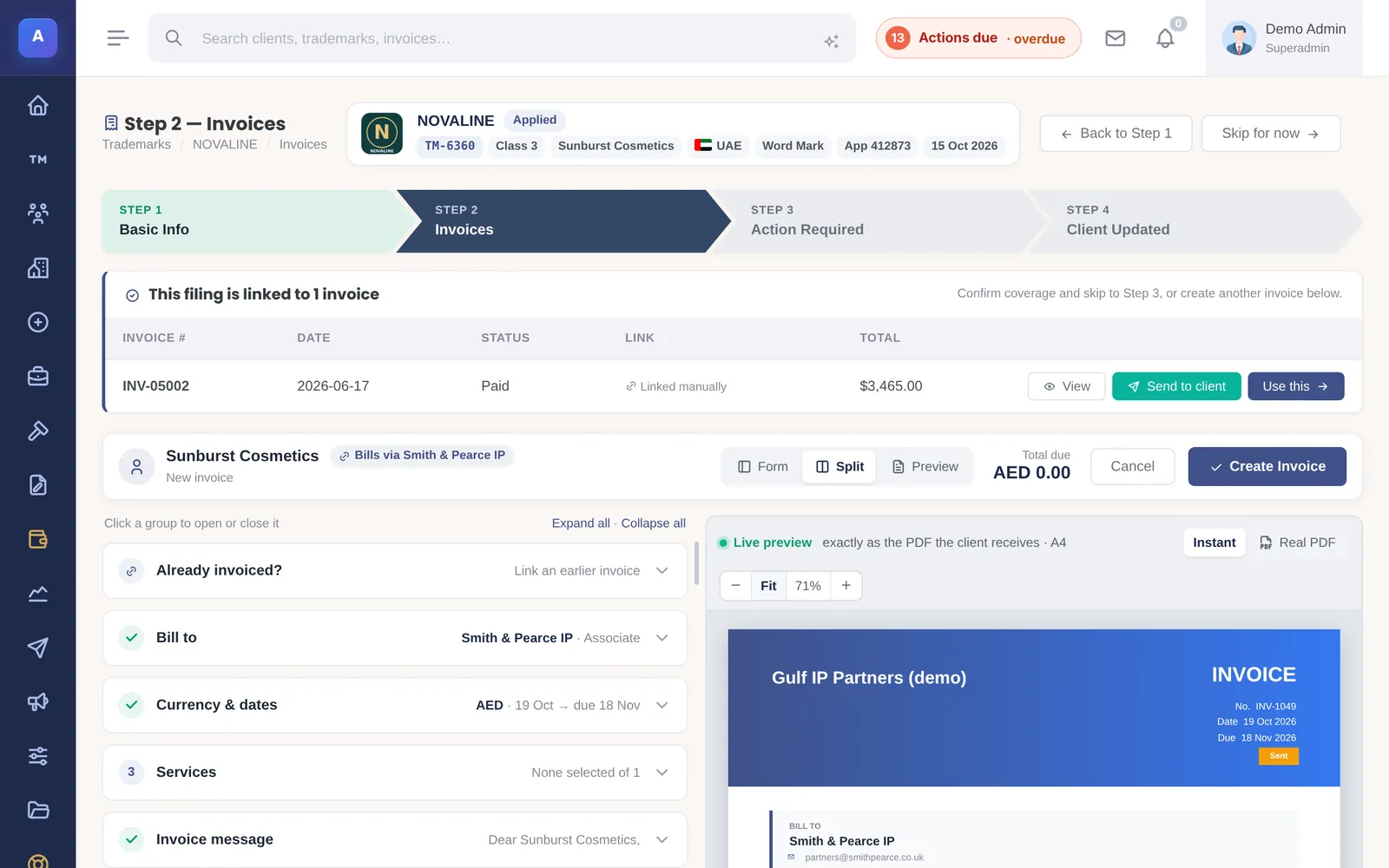The width and height of the screenshot is (1389, 868).
Task: Open the paper plane send sidebar icon
Action: (x=37, y=648)
